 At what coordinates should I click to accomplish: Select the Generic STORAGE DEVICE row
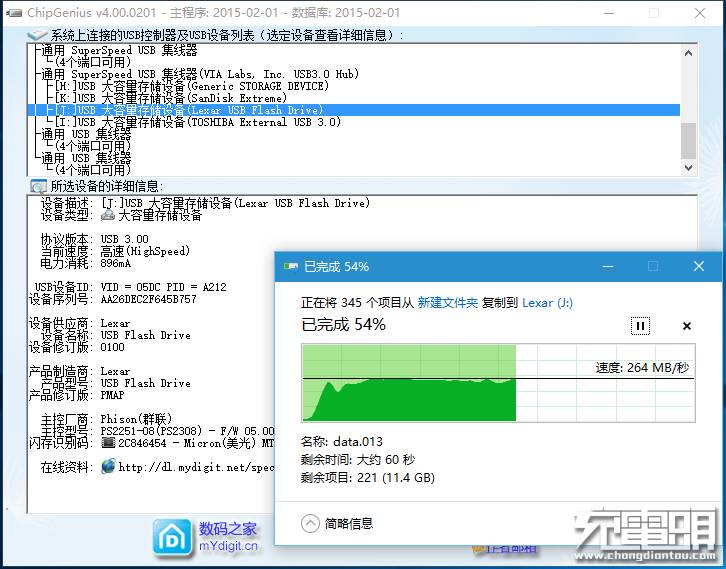(191, 86)
